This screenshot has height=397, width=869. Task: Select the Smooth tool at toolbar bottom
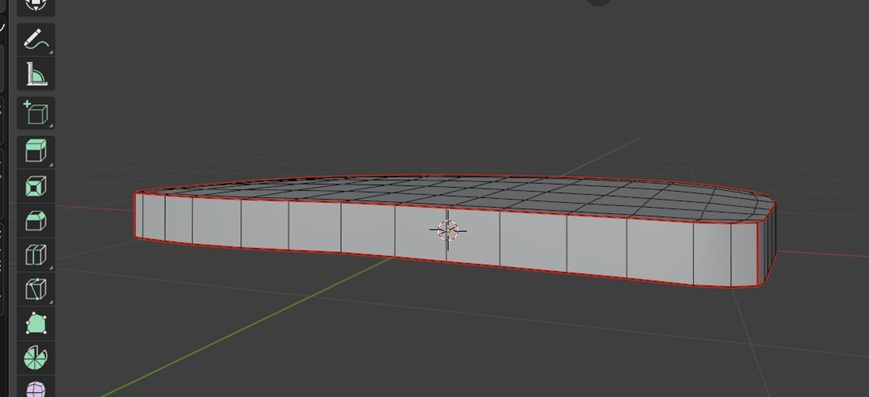click(36, 387)
